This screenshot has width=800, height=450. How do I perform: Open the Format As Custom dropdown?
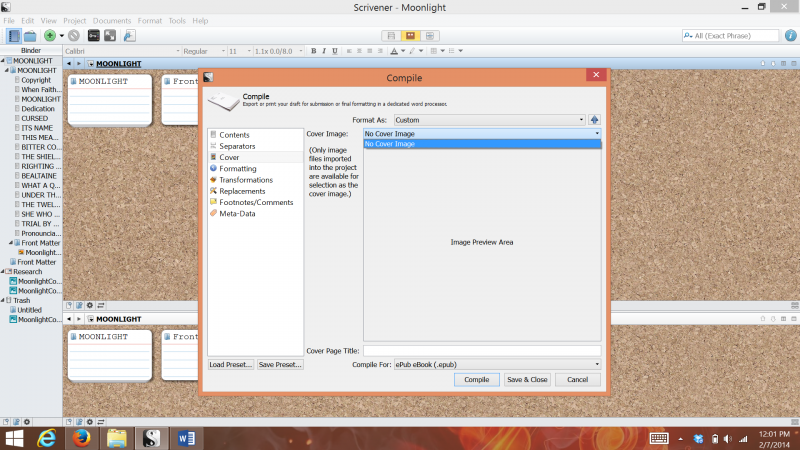coord(489,120)
